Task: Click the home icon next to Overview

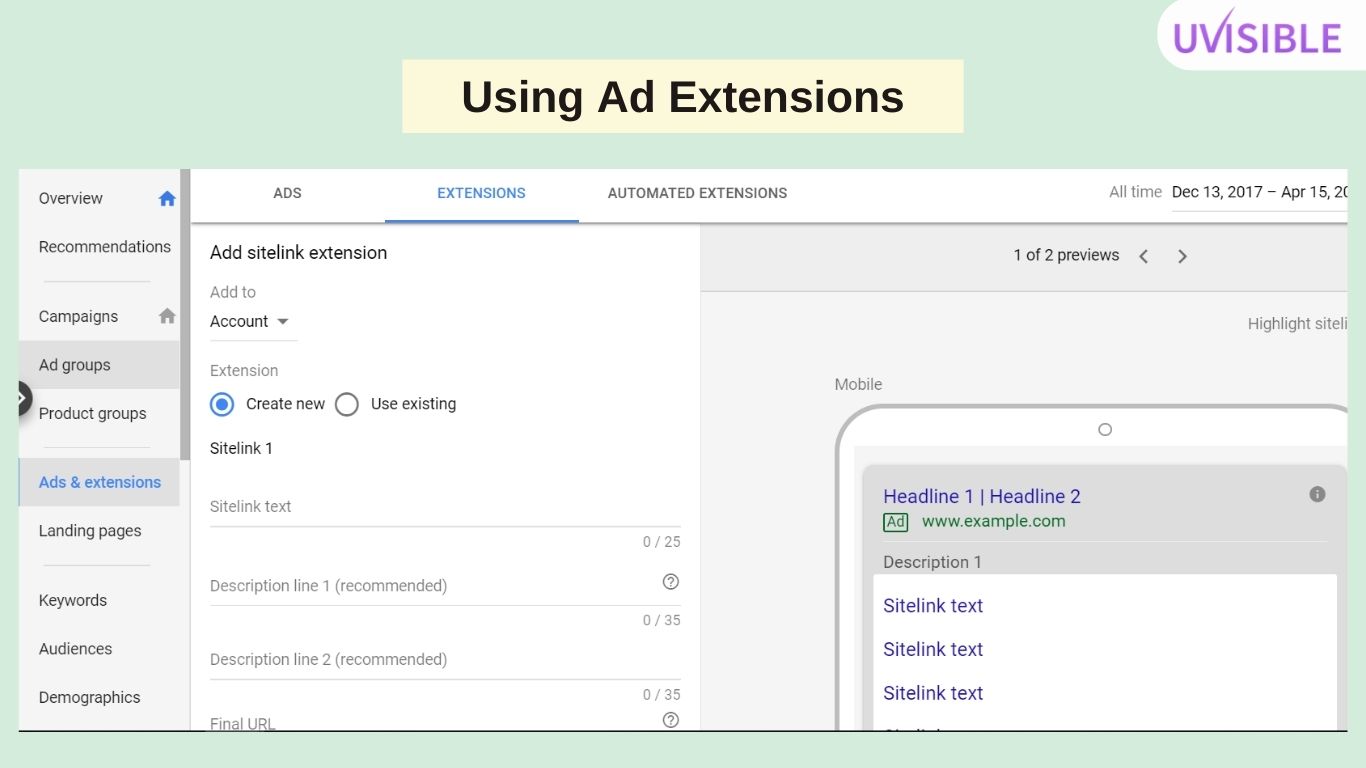Action: click(166, 198)
